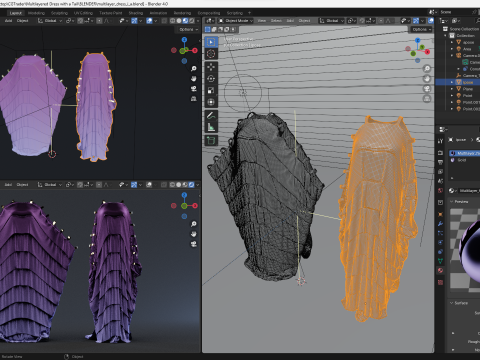
Task: Toggle overlays in main viewport header
Action: click(x=431, y=21)
